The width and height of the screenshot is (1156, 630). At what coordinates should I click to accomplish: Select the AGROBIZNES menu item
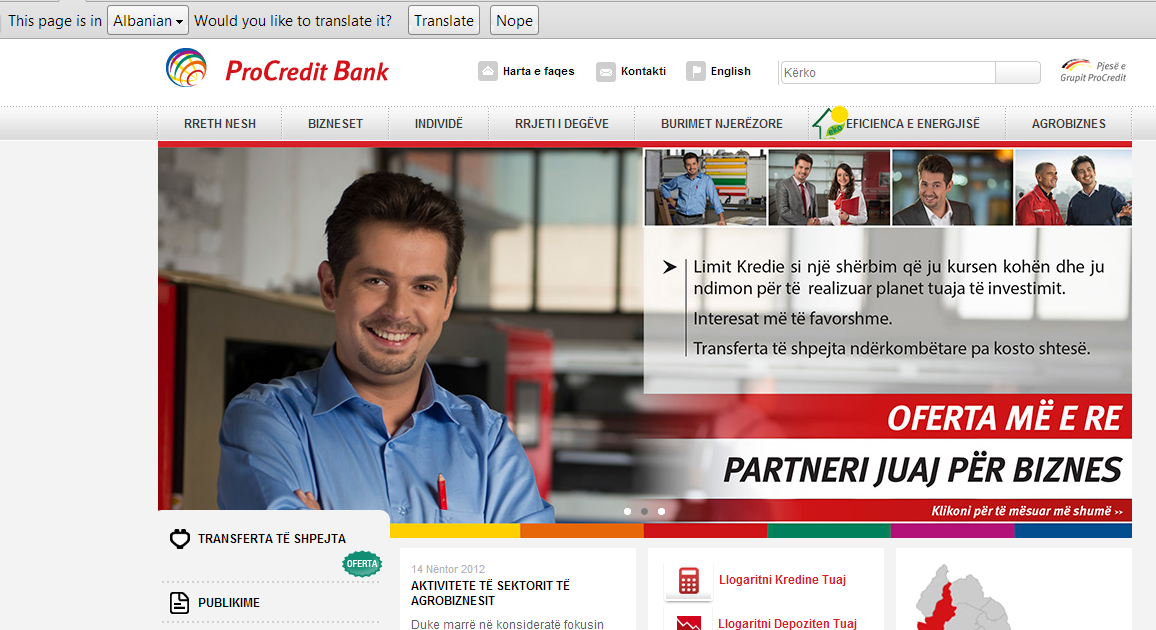coord(1068,124)
